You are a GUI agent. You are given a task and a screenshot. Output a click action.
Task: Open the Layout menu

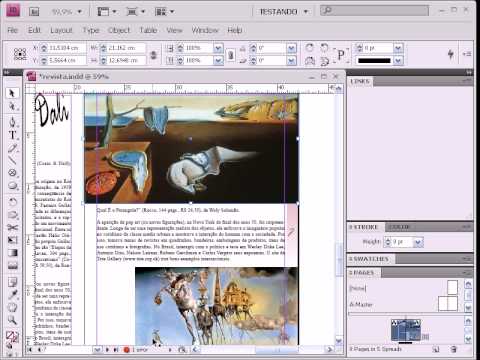click(61, 30)
